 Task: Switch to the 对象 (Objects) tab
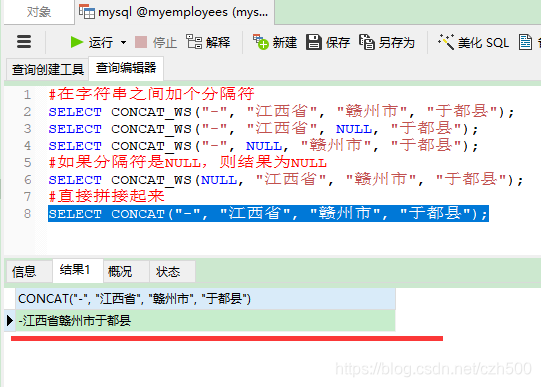[x=39, y=12]
